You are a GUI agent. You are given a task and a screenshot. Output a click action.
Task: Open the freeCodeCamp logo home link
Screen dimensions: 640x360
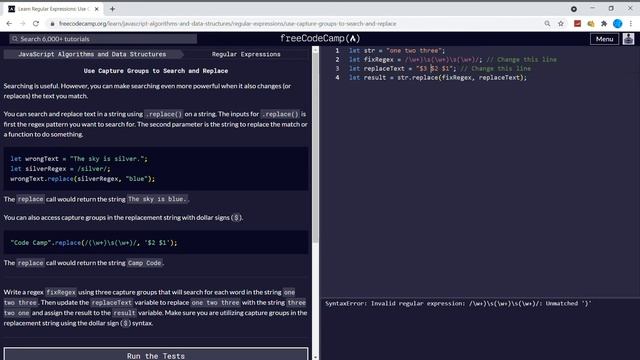point(320,38)
